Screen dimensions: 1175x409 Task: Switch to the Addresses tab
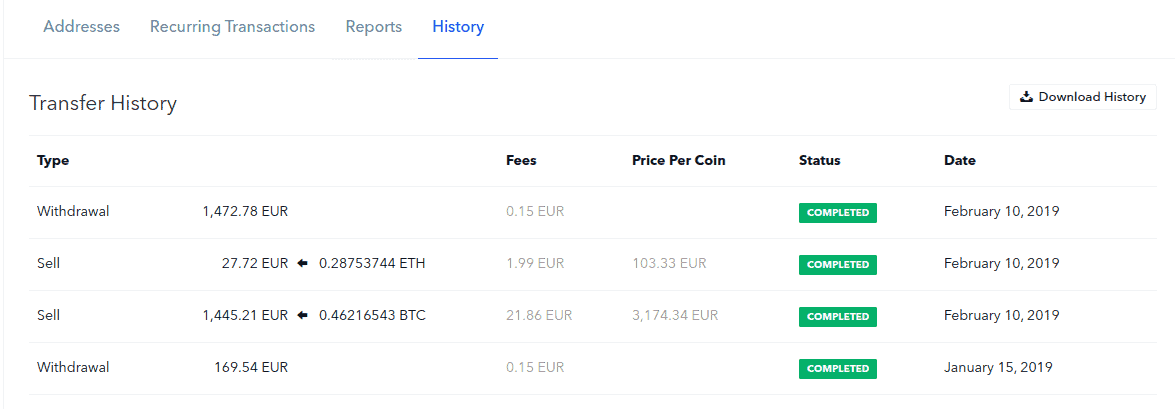pos(81,27)
